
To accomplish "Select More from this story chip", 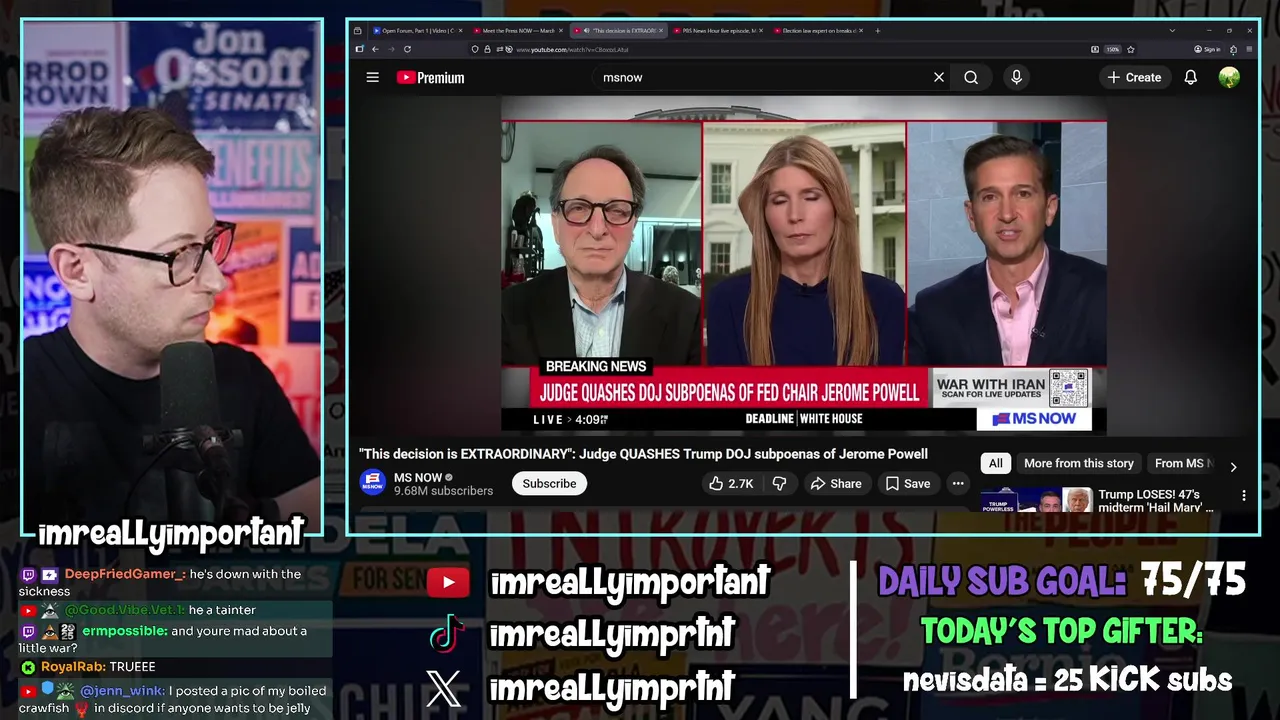I will (x=1079, y=463).
